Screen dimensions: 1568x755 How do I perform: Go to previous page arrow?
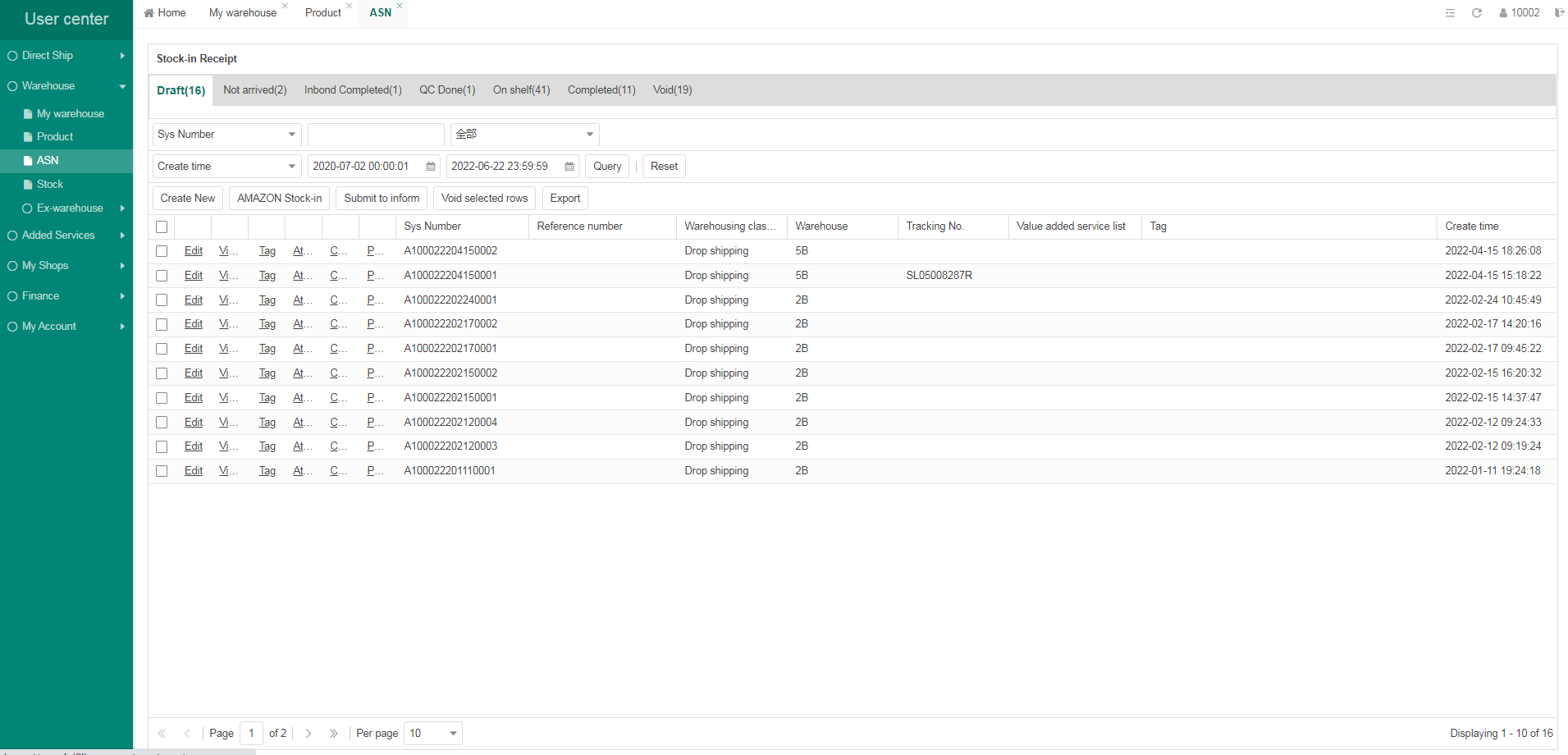tap(187, 734)
